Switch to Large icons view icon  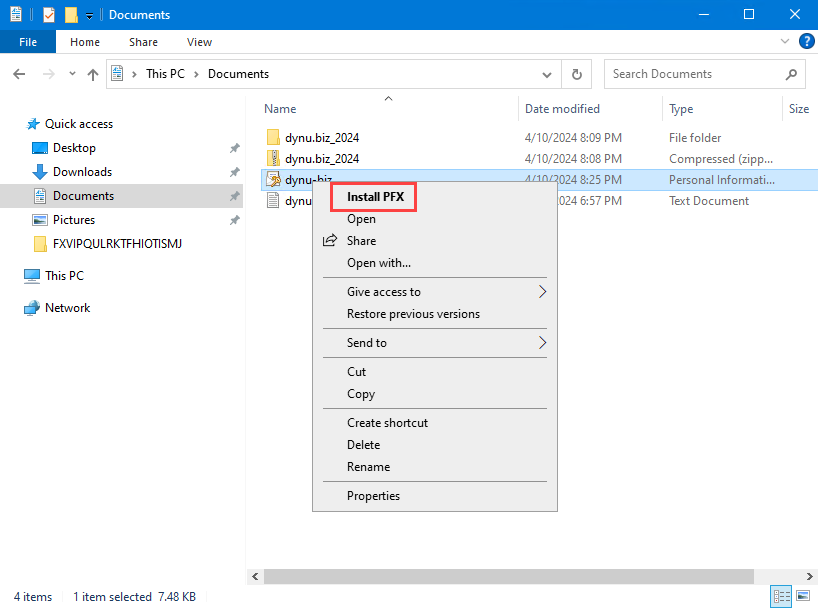[803, 596]
